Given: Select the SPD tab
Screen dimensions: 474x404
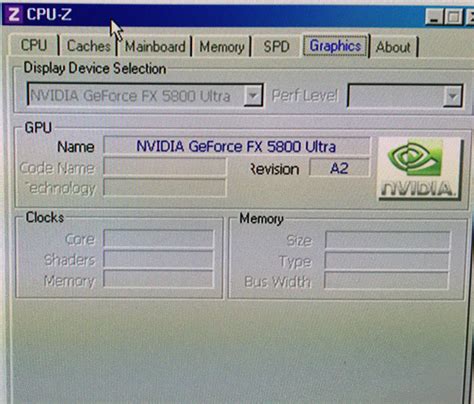Looking at the screenshot, I should pos(276,46).
